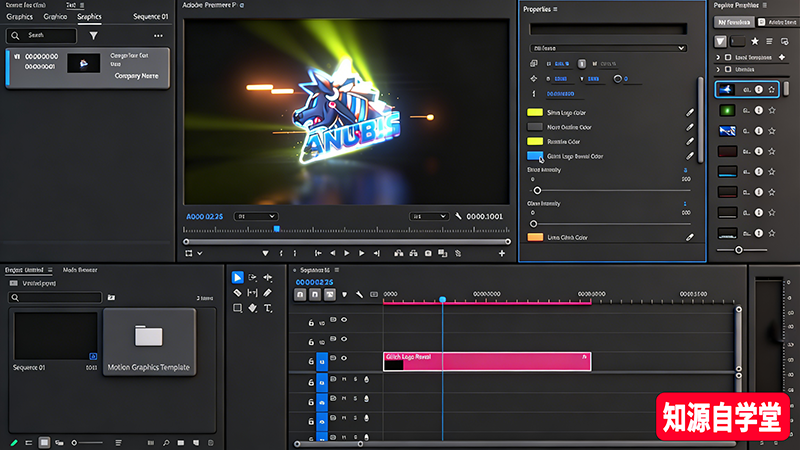Toggle the lock on the topmost video track
This screenshot has width=800, height=450.
point(311,320)
